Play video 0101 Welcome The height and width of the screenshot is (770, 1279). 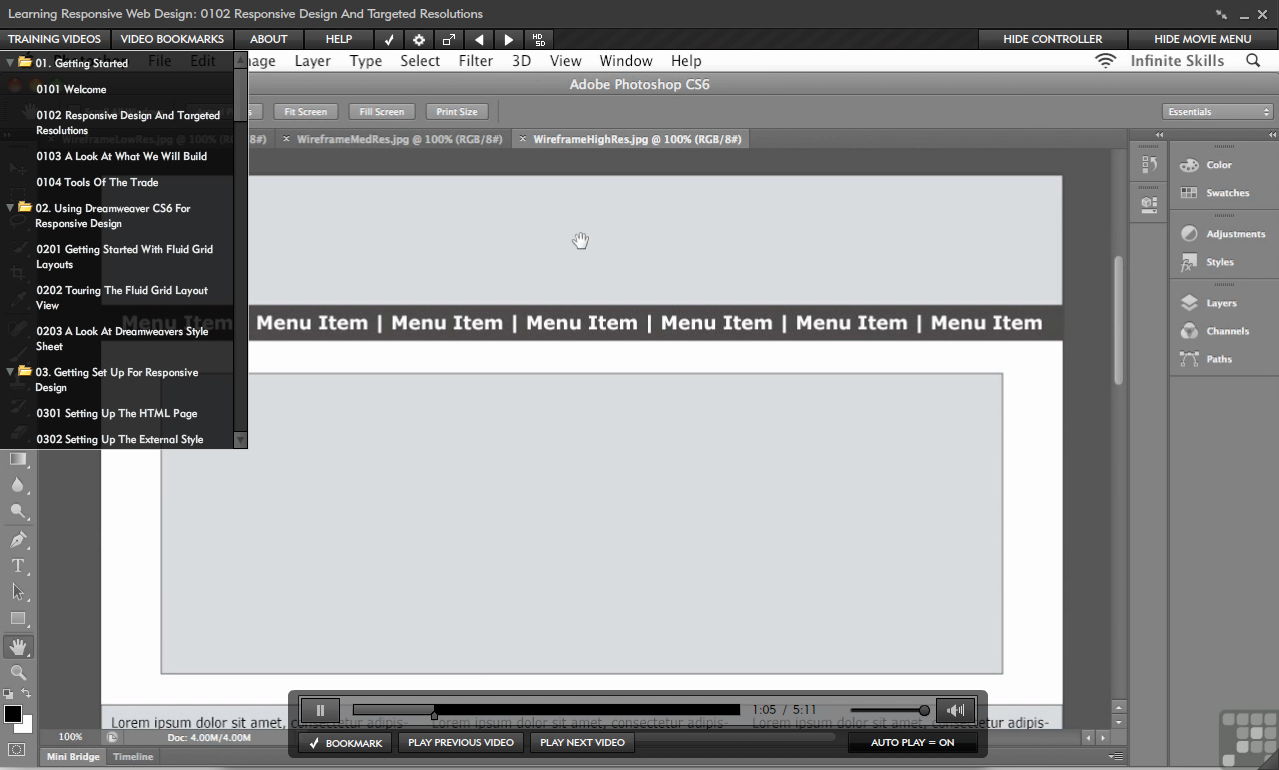[x=71, y=89]
